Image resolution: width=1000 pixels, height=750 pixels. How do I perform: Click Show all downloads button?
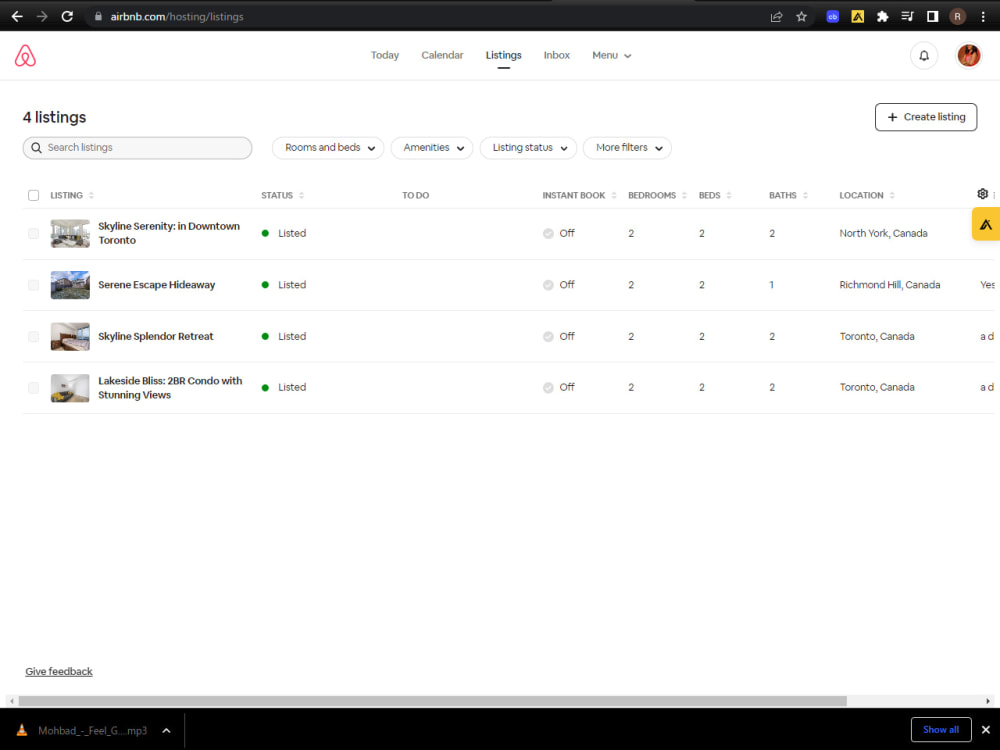pos(941,730)
